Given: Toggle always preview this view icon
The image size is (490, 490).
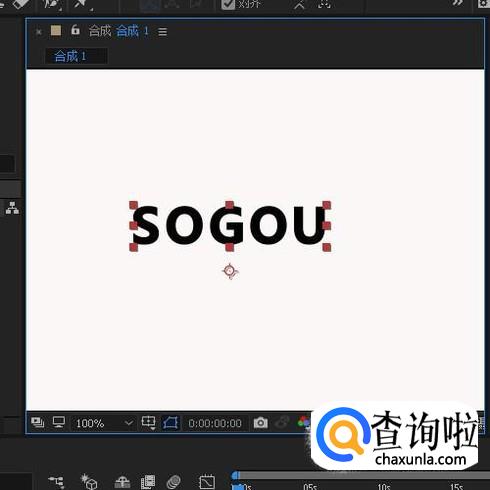Looking at the screenshot, I should (x=38, y=423).
